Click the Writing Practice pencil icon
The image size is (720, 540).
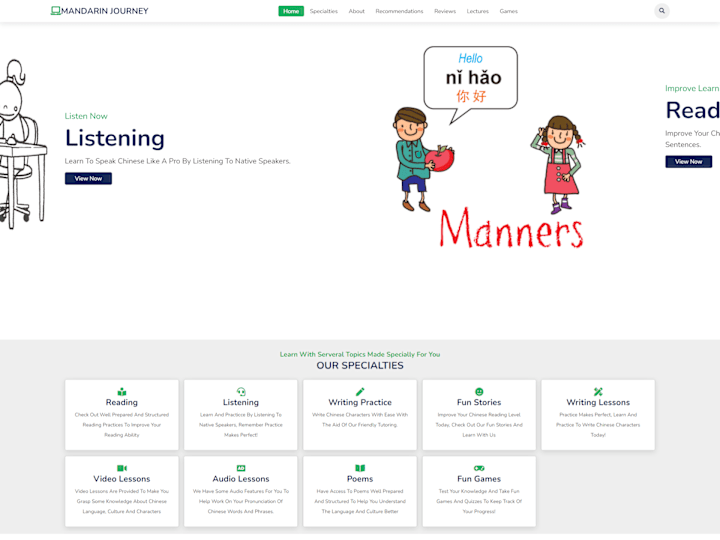[360, 392]
